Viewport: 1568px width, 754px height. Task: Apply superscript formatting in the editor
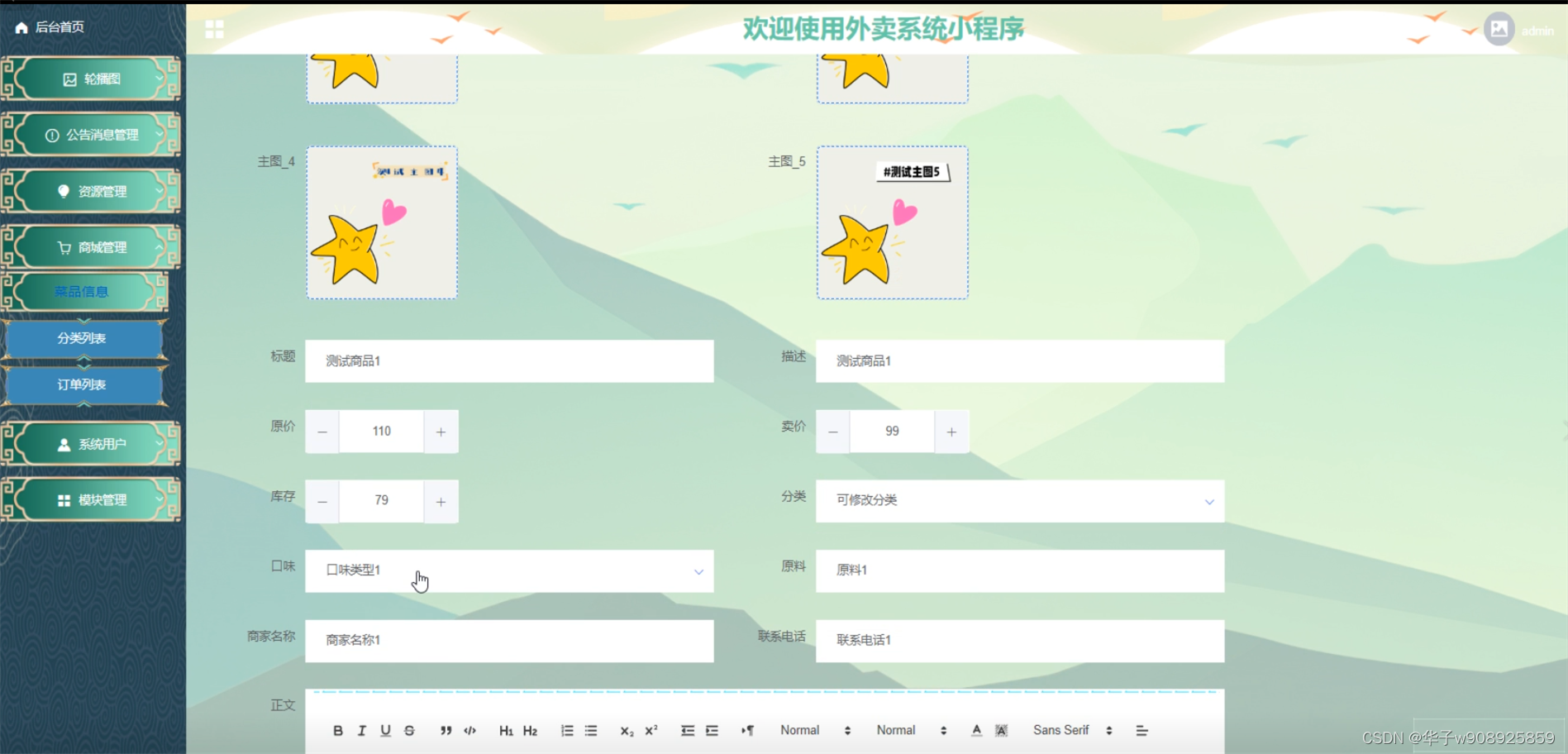(x=652, y=730)
